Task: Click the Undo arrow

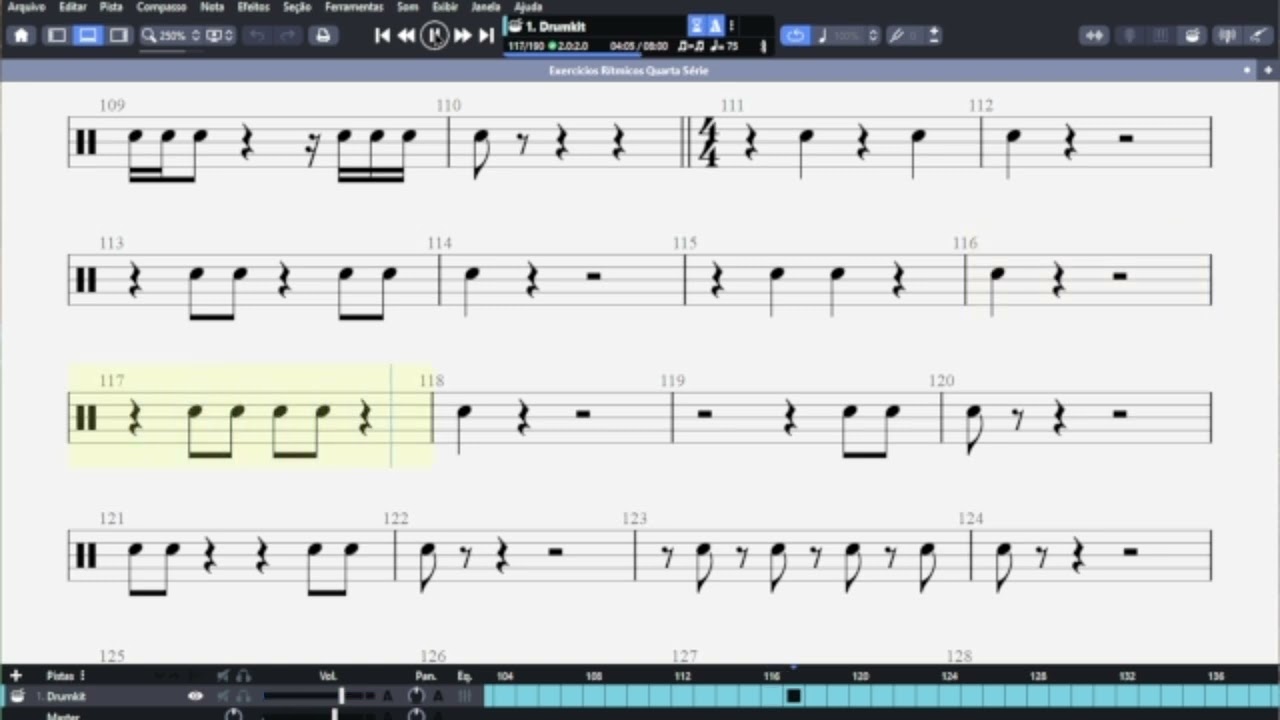Action: [x=257, y=36]
